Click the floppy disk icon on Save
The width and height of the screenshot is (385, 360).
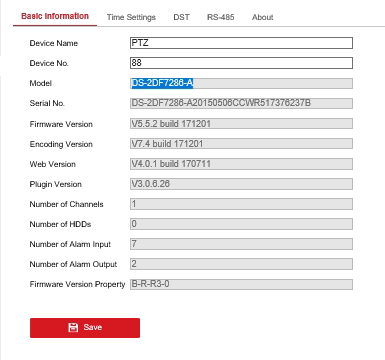tap(73, 328)
